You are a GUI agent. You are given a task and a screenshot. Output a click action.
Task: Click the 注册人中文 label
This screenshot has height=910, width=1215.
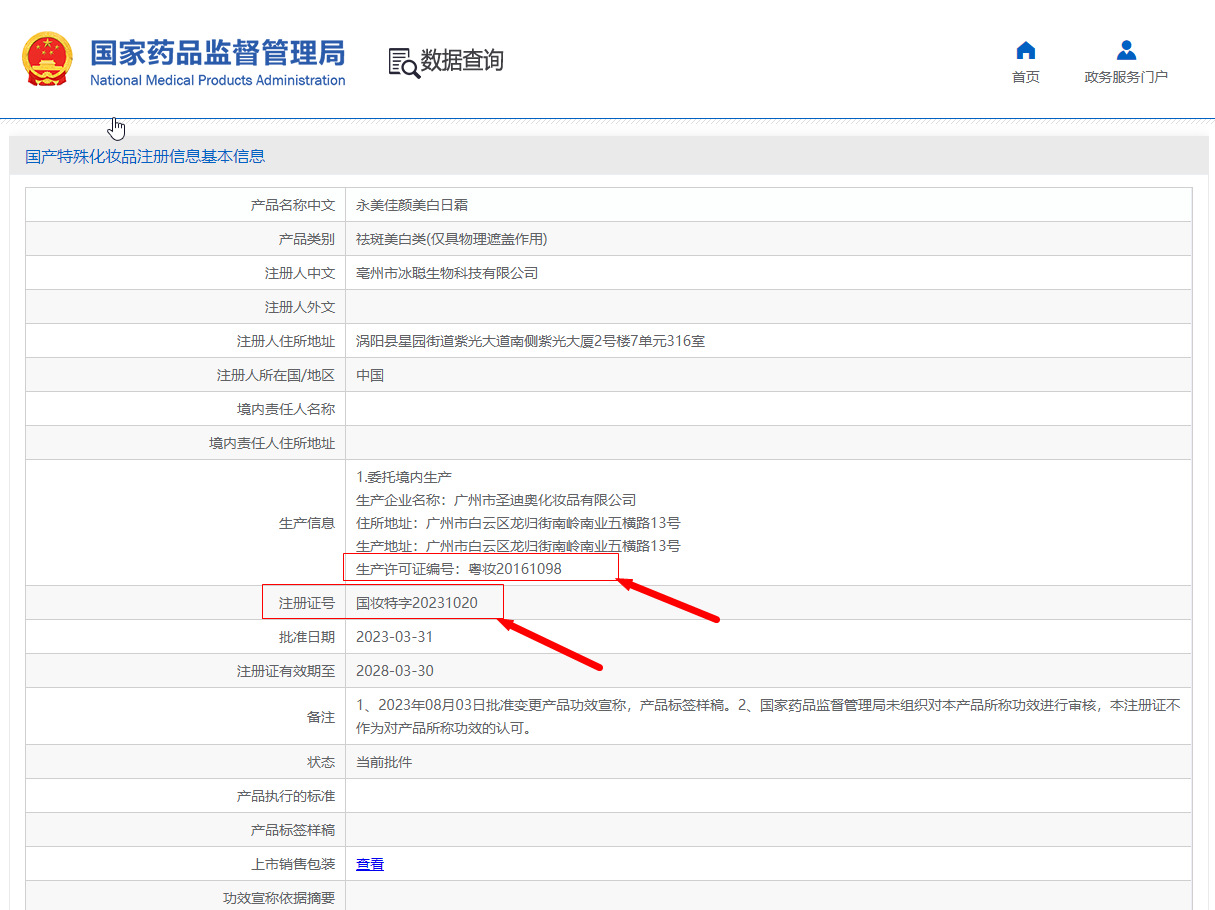[x=299, y=273]
